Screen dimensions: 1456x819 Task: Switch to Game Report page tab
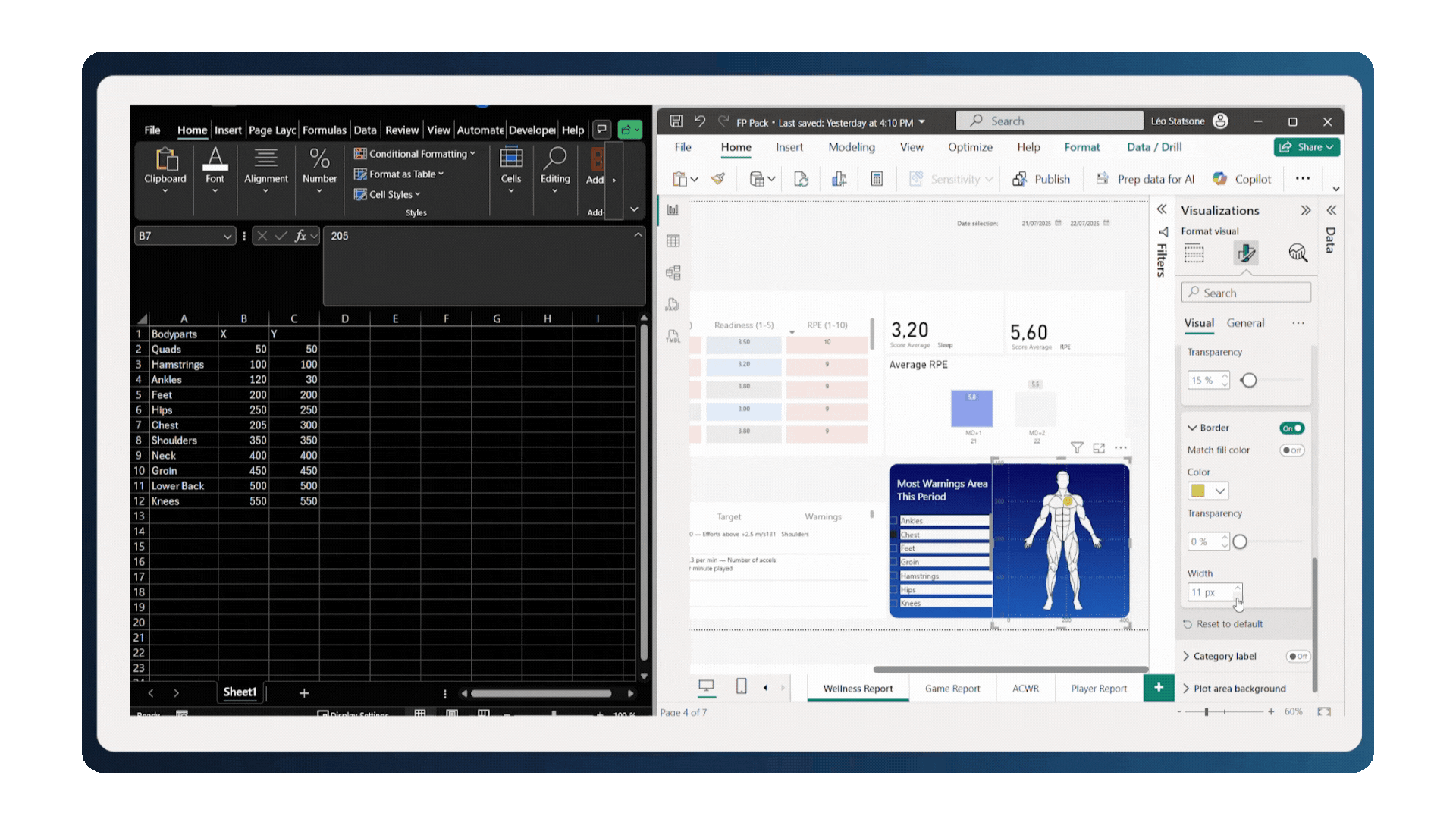(x=952, y=689)
